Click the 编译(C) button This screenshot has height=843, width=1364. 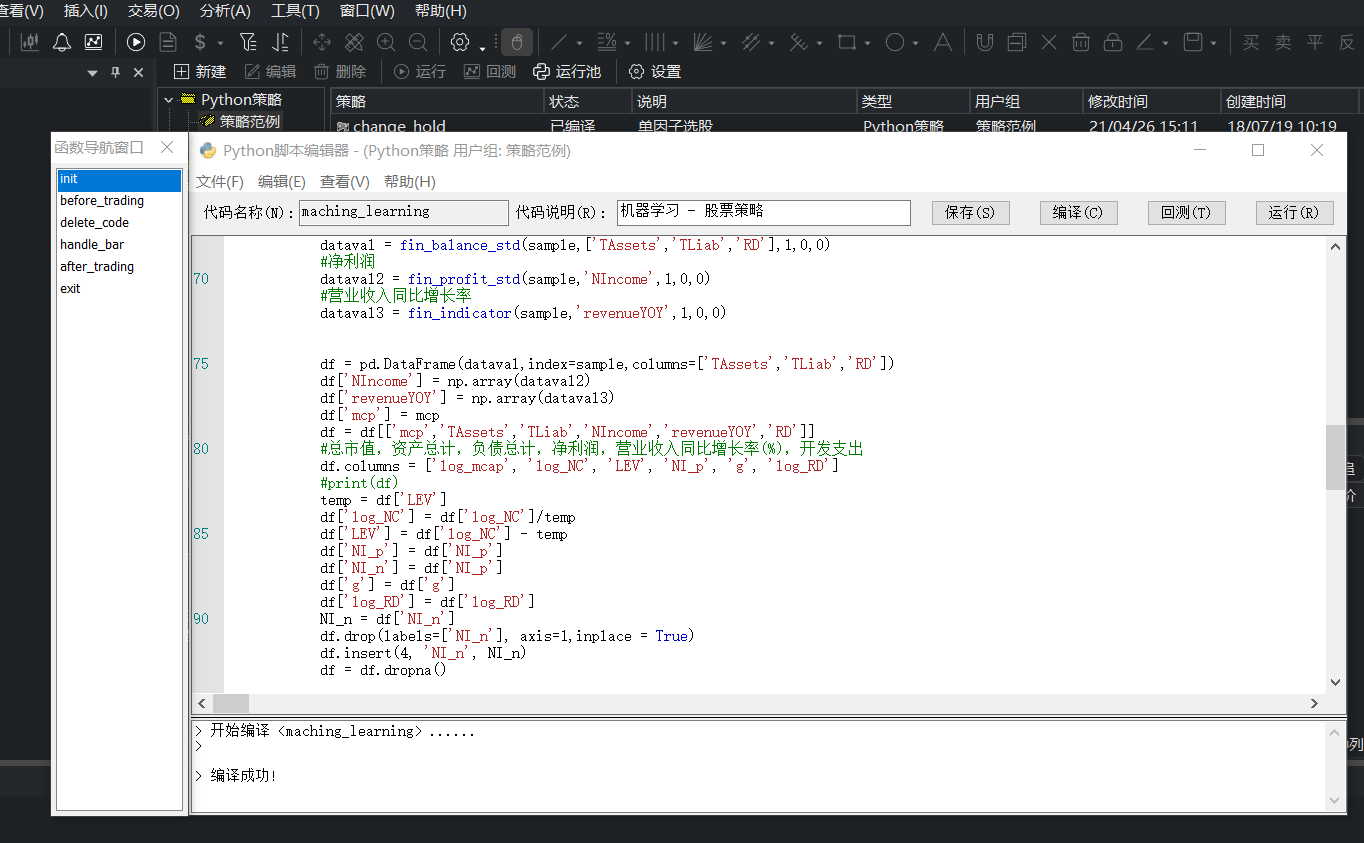[1078, 212]
